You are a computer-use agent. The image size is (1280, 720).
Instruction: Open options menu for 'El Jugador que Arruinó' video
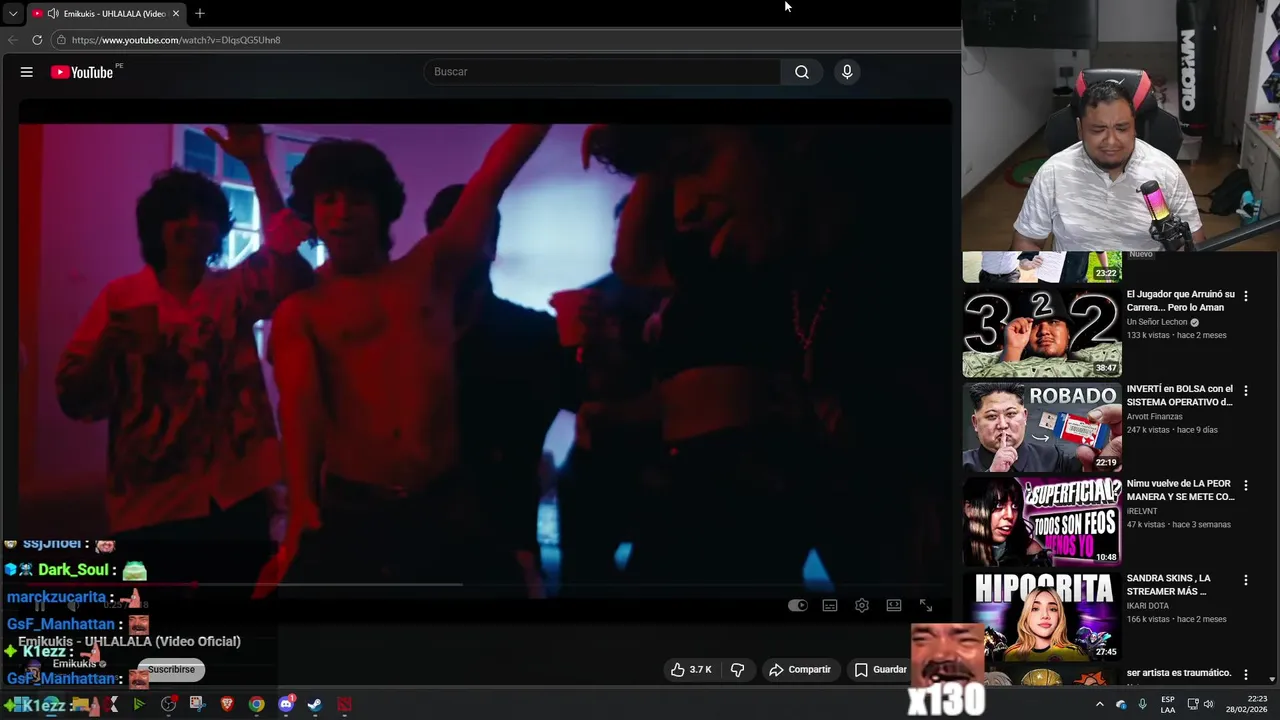pos(1246,296)
